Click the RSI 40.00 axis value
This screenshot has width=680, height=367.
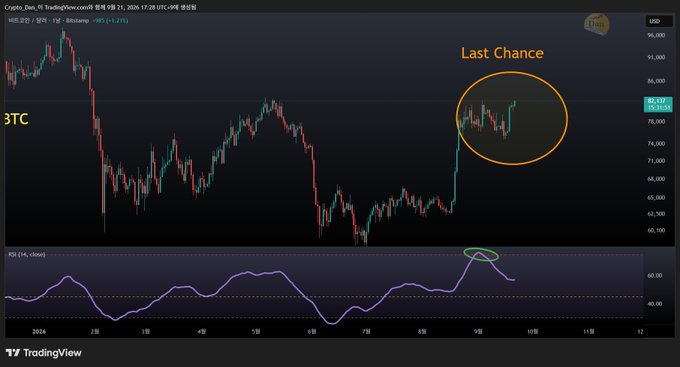(655, 304)
